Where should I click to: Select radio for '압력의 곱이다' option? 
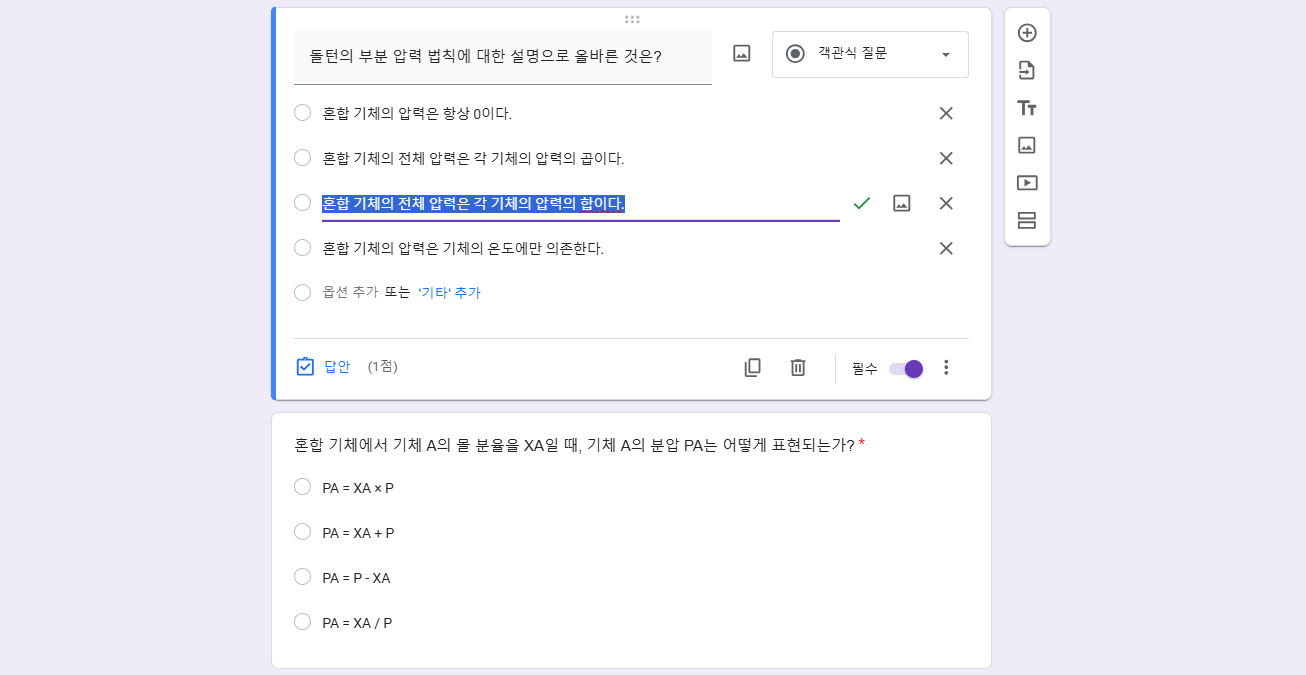pos(303,158)
